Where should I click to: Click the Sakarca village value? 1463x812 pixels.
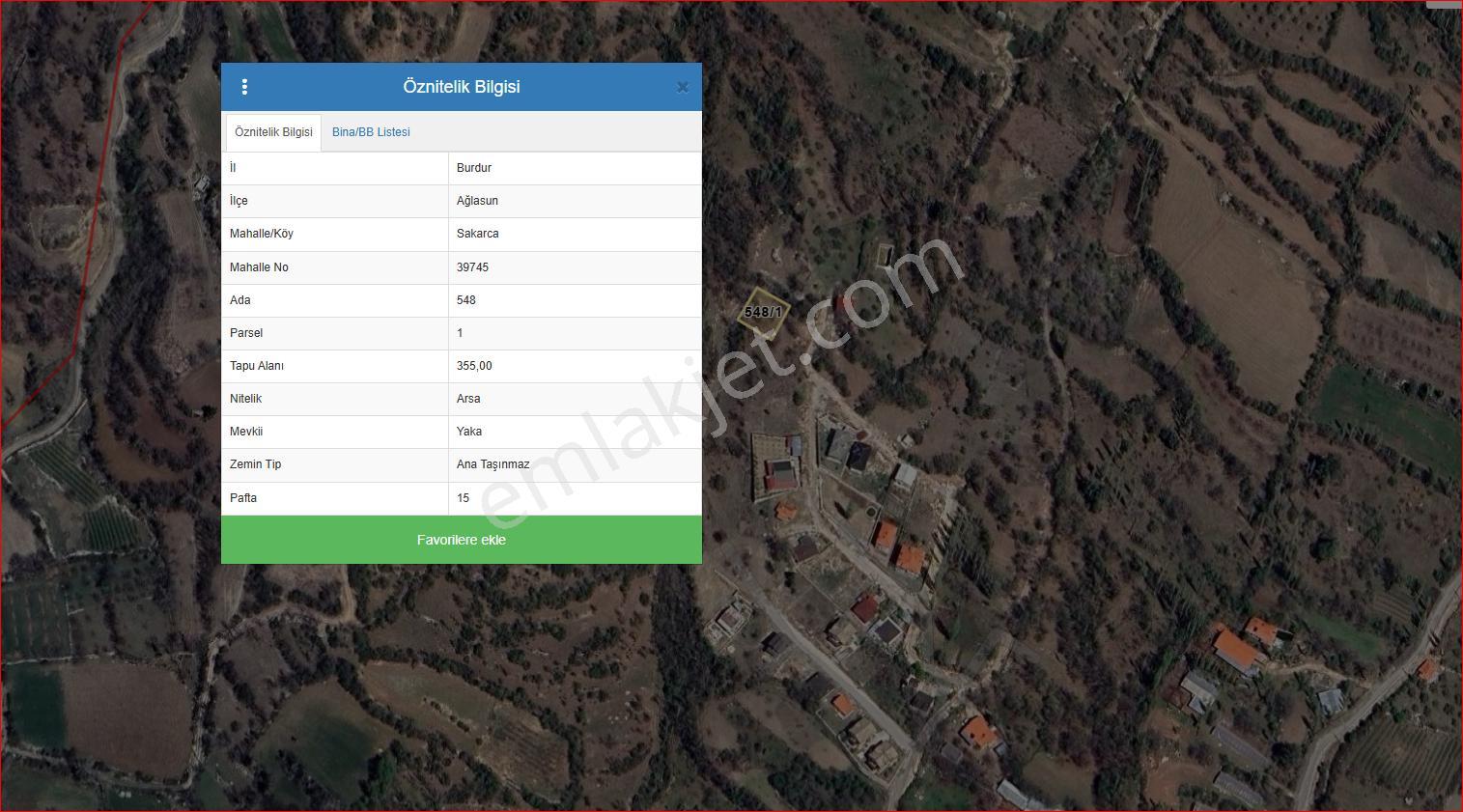coord(478,234)
